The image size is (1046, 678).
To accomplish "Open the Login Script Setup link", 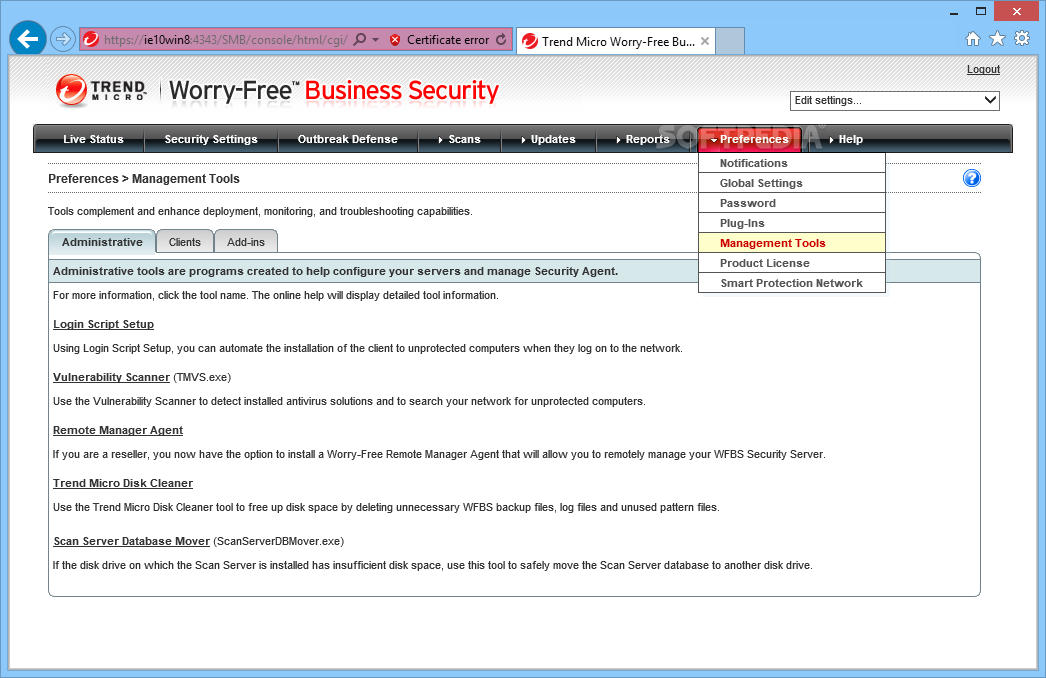I will [x=103, y=324].
